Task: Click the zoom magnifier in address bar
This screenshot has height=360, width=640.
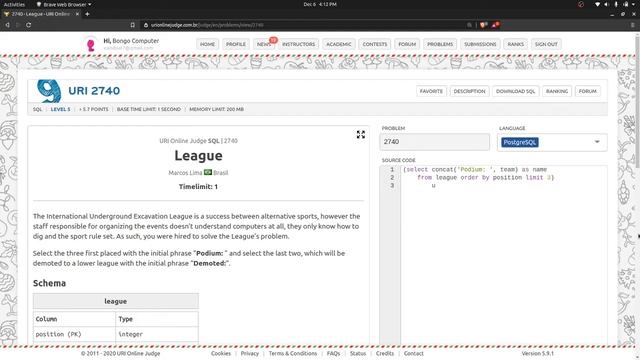Action: 469,25
